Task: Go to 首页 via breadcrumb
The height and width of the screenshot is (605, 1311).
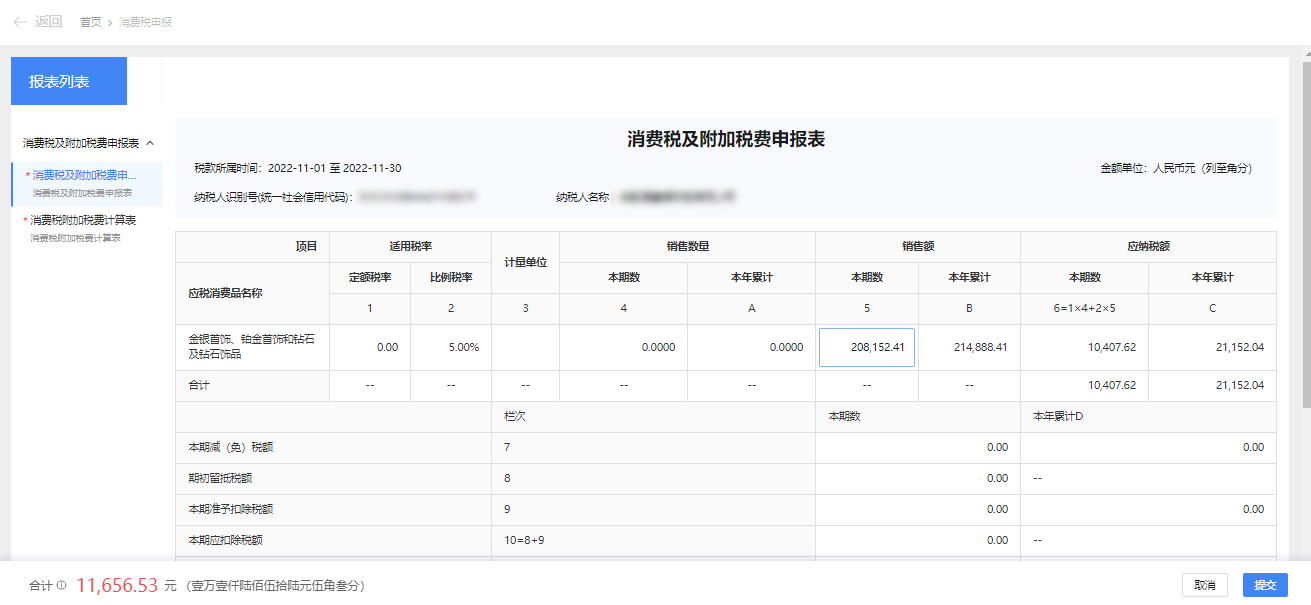Action: click(x=90, y=22)
